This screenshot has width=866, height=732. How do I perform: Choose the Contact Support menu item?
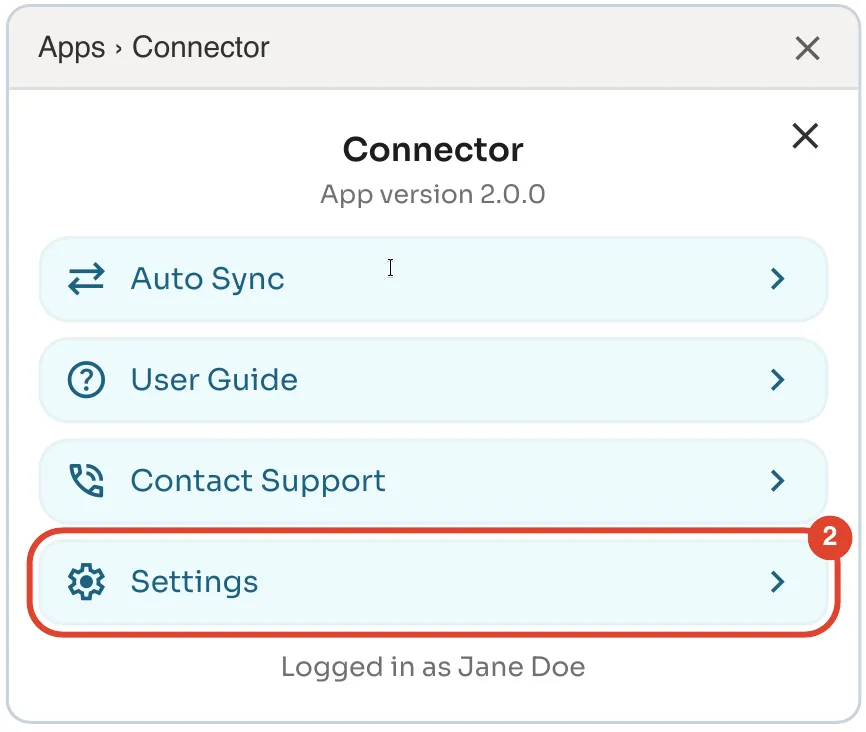tap(434, 481)
